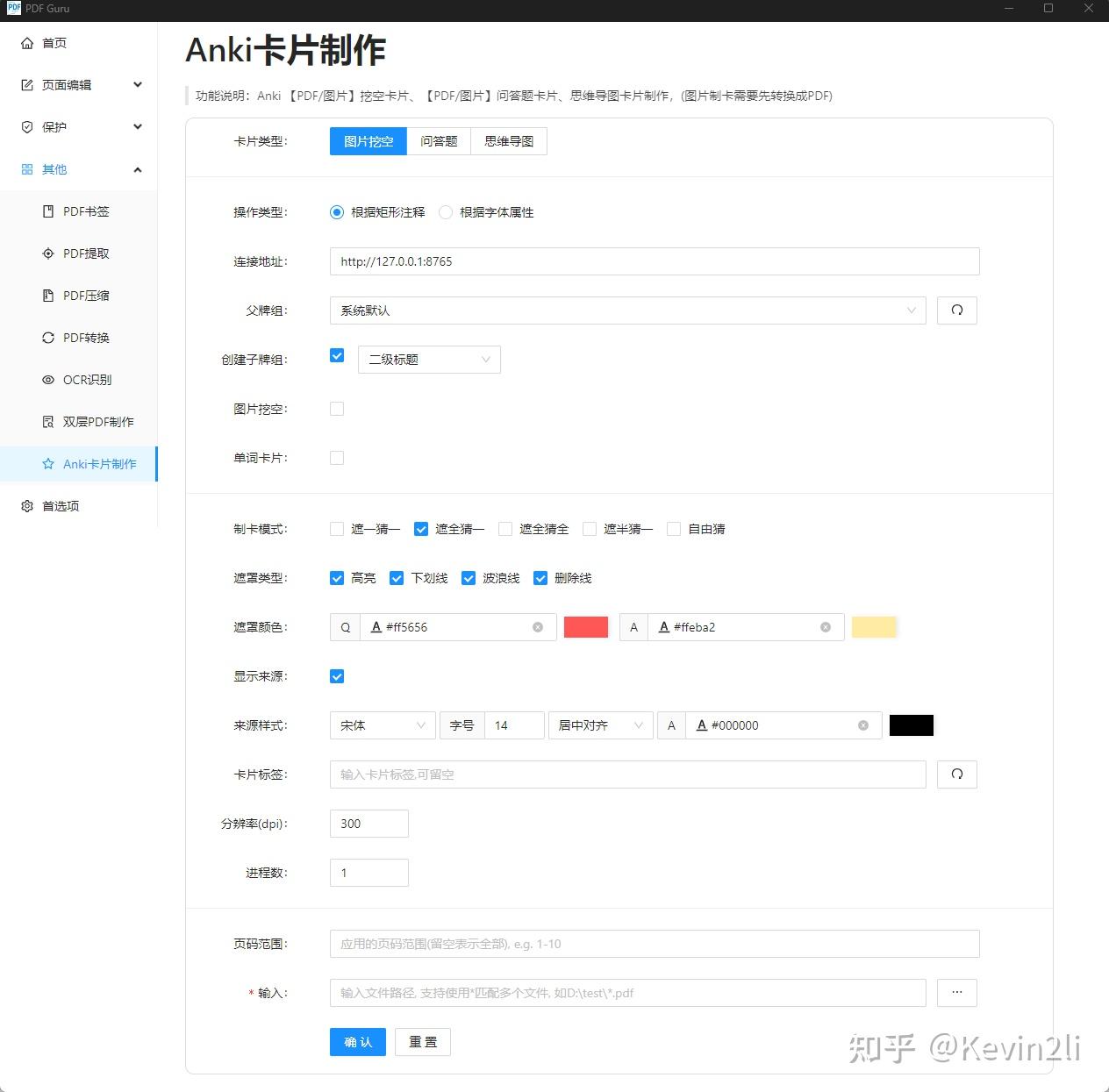The height and width of the screenshot is (1092, 1109).
Task: Switch to the 思维导图 tab
Action: 508,140
